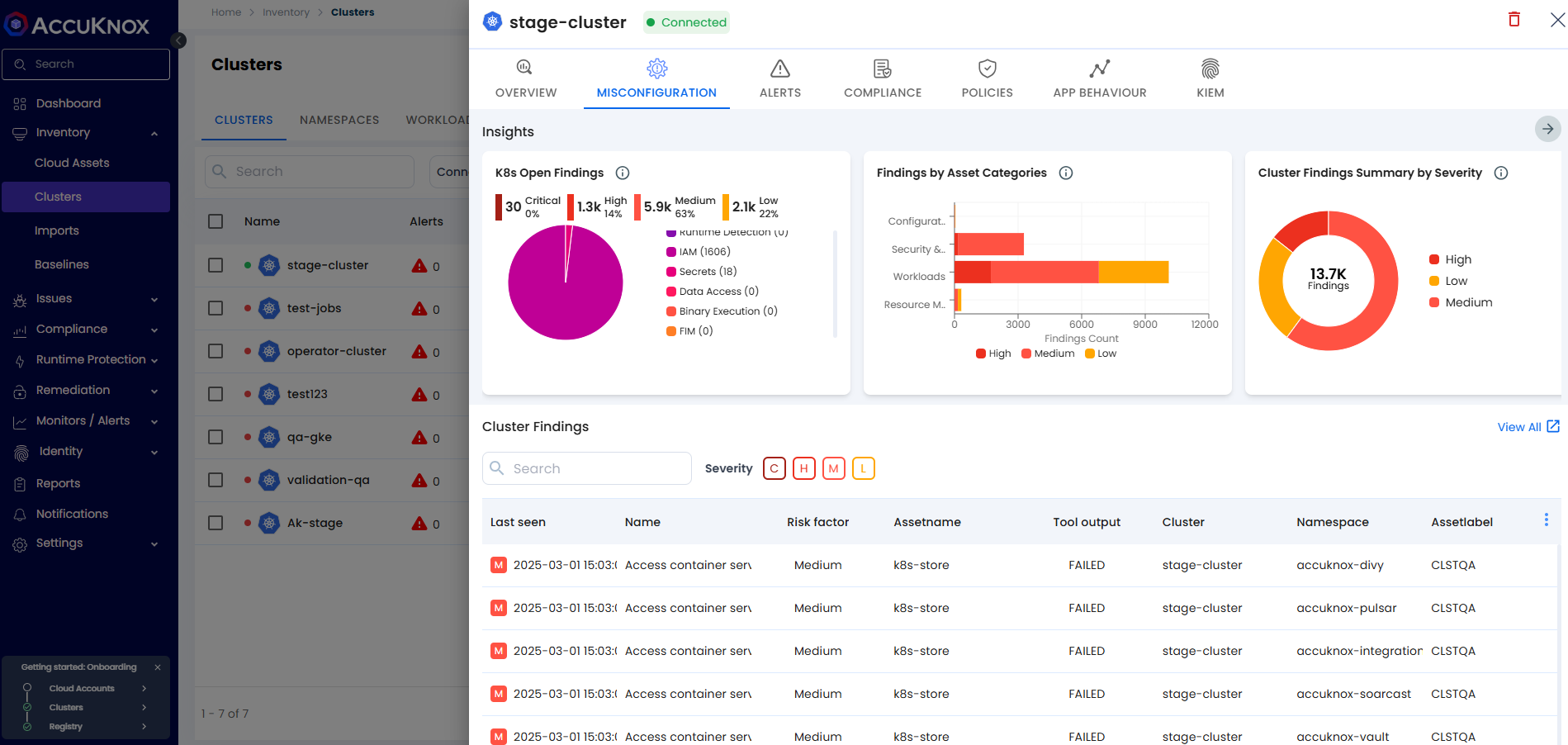Show info for Findings by Asset Categories
Screen dimensions: 1568x745
pos(1066,173)
